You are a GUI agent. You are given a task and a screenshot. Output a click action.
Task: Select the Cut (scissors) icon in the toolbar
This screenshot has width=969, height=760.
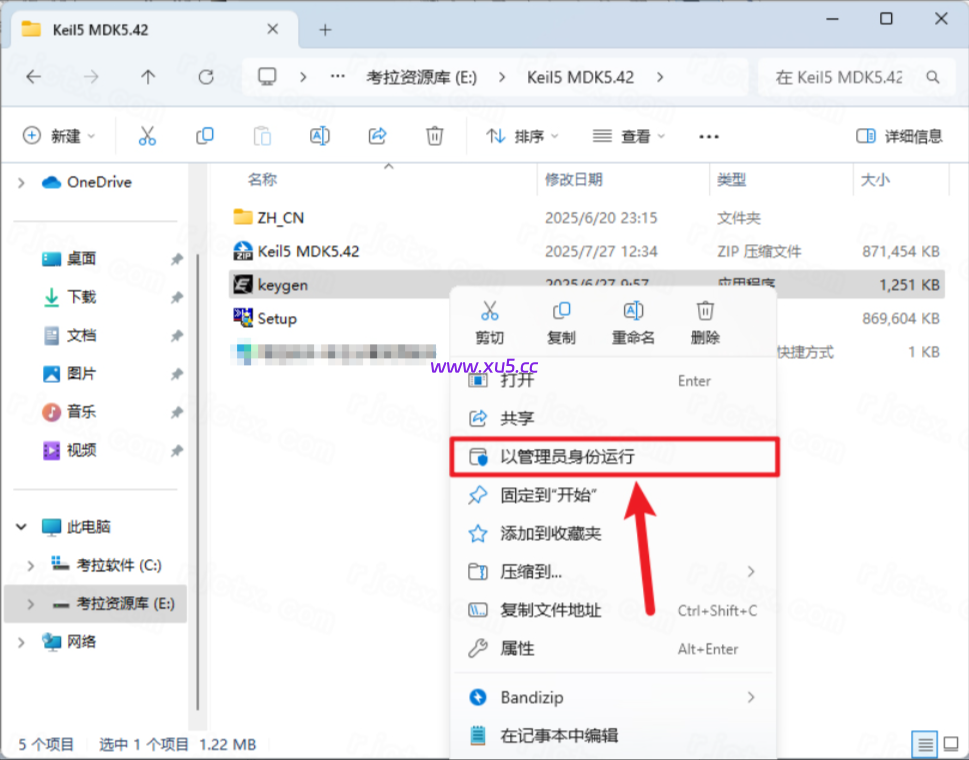[148, 135]
